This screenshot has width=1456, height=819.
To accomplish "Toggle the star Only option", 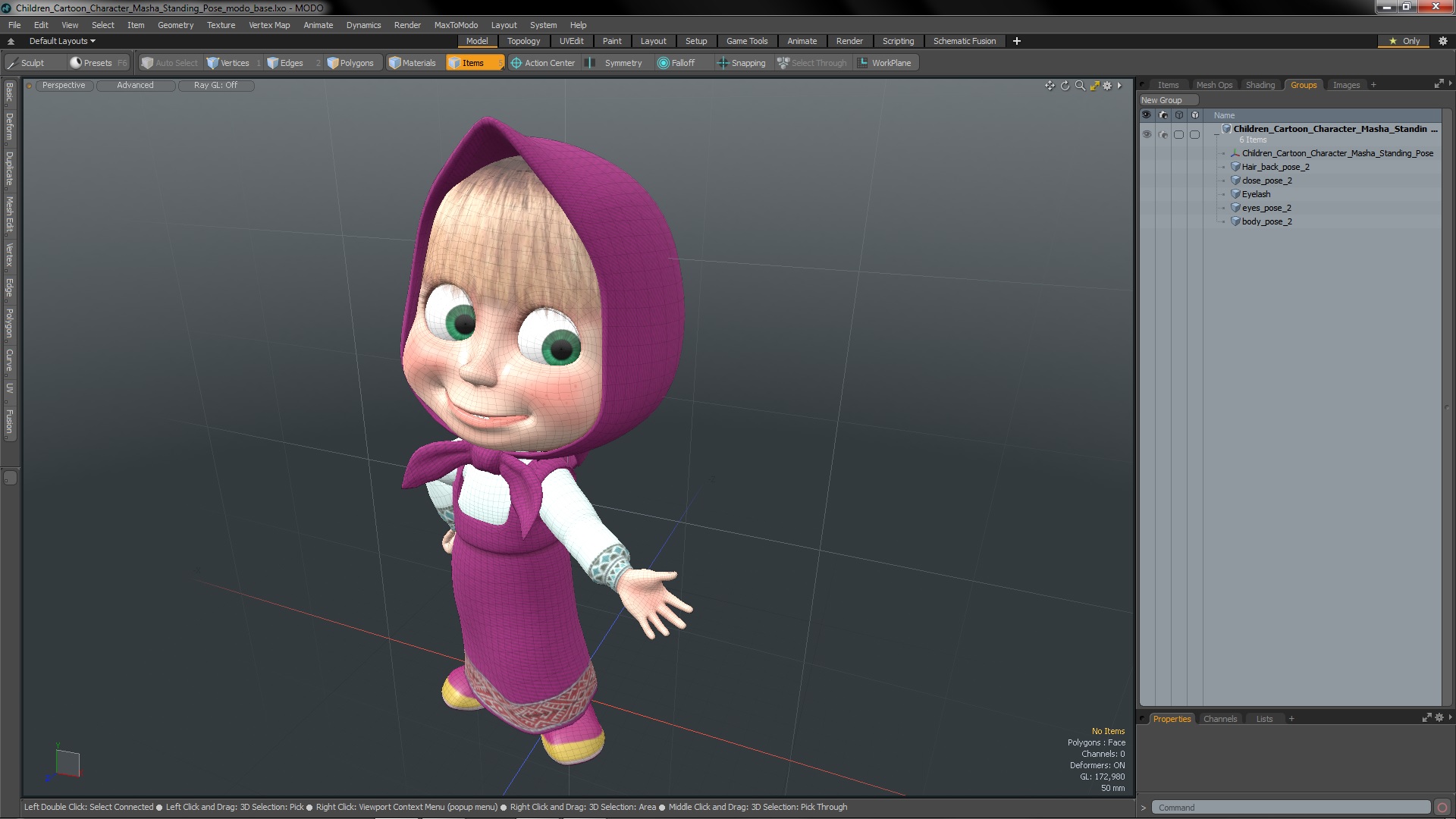I will [1404, 41].
